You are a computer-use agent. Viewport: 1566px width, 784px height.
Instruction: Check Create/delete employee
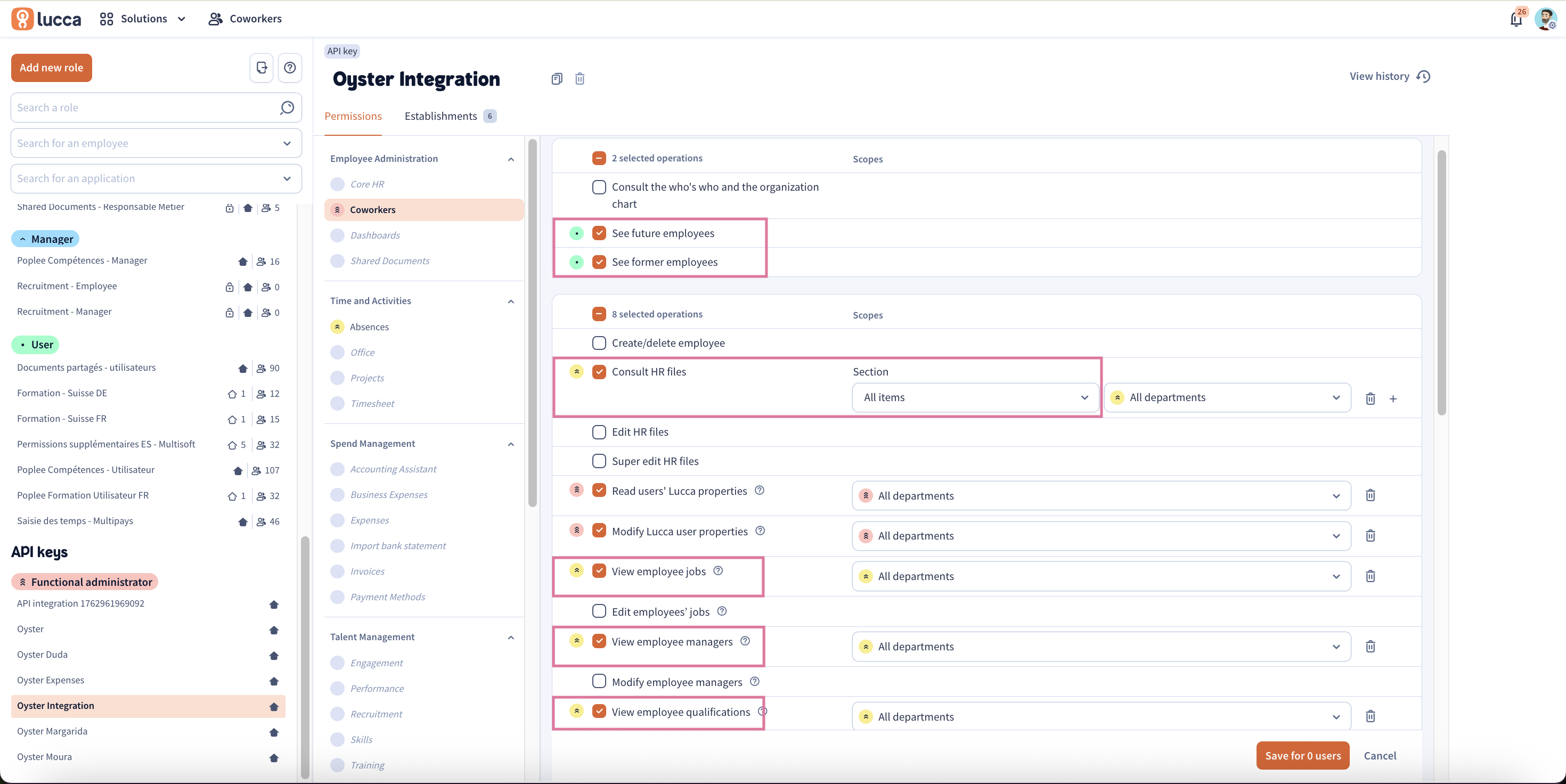pos(599,343)
